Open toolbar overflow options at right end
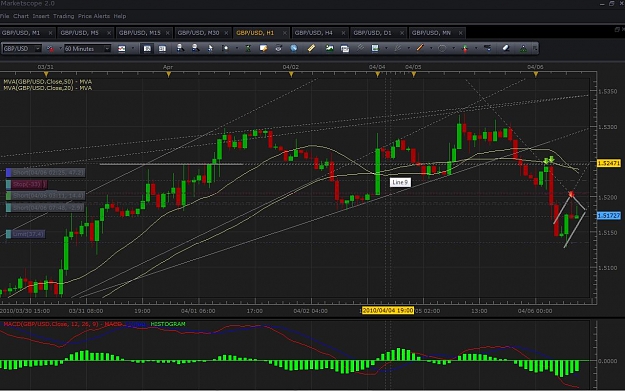 click(x=535, y=49)
